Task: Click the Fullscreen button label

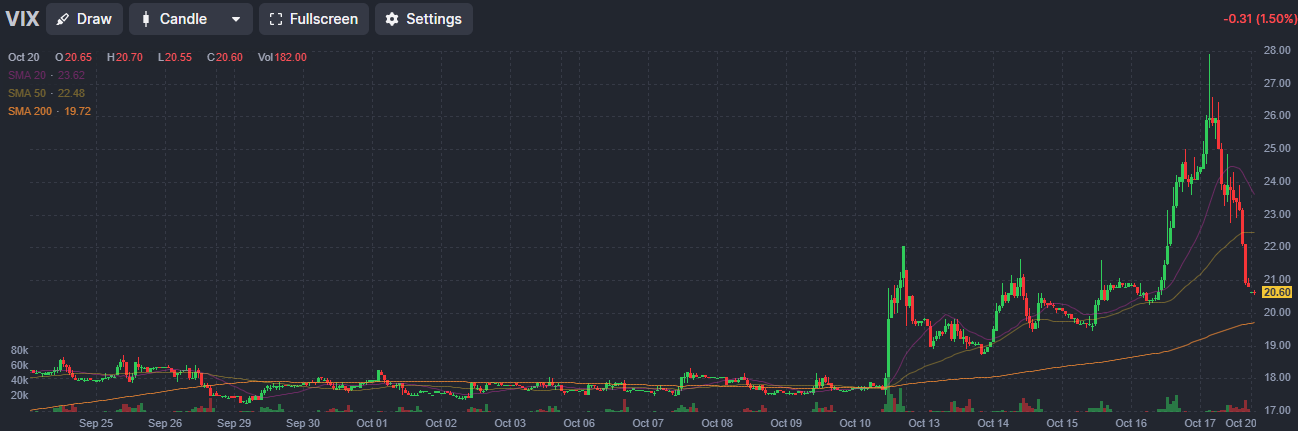Action: 323,19
